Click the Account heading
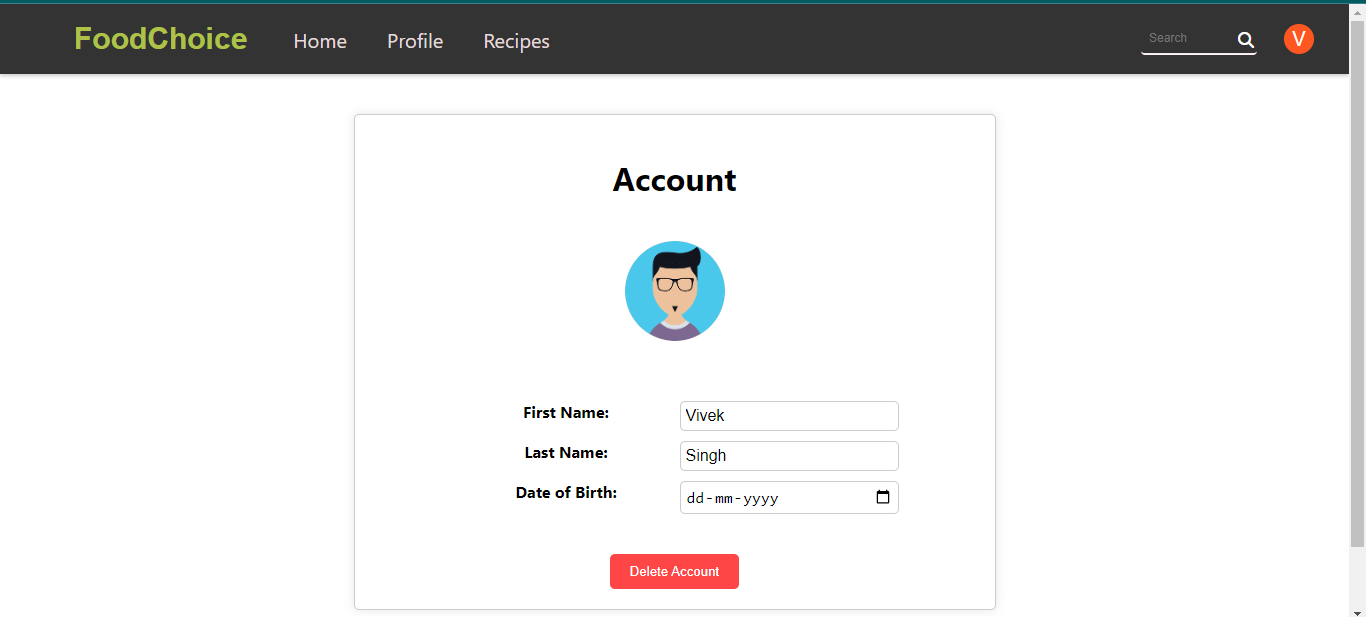The height and width of the screenshot is (617, 1366). [675, 180]
